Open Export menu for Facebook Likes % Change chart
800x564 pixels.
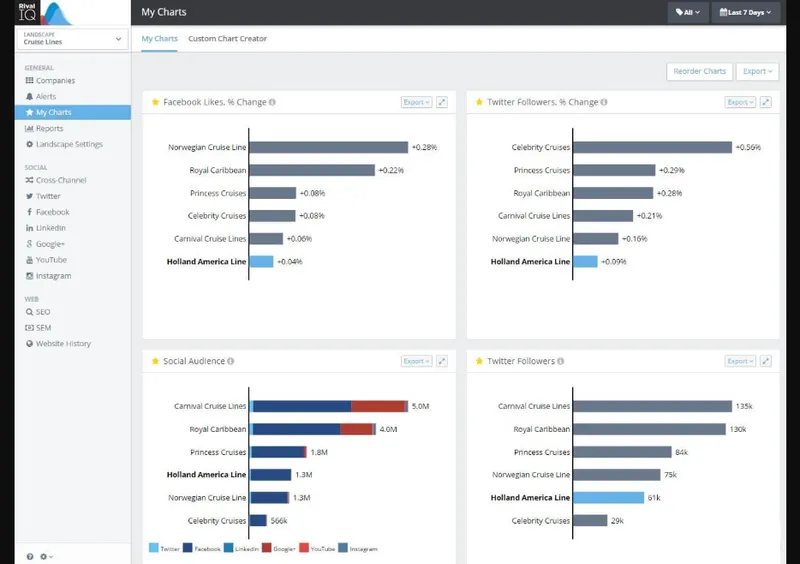click(416, 102)
